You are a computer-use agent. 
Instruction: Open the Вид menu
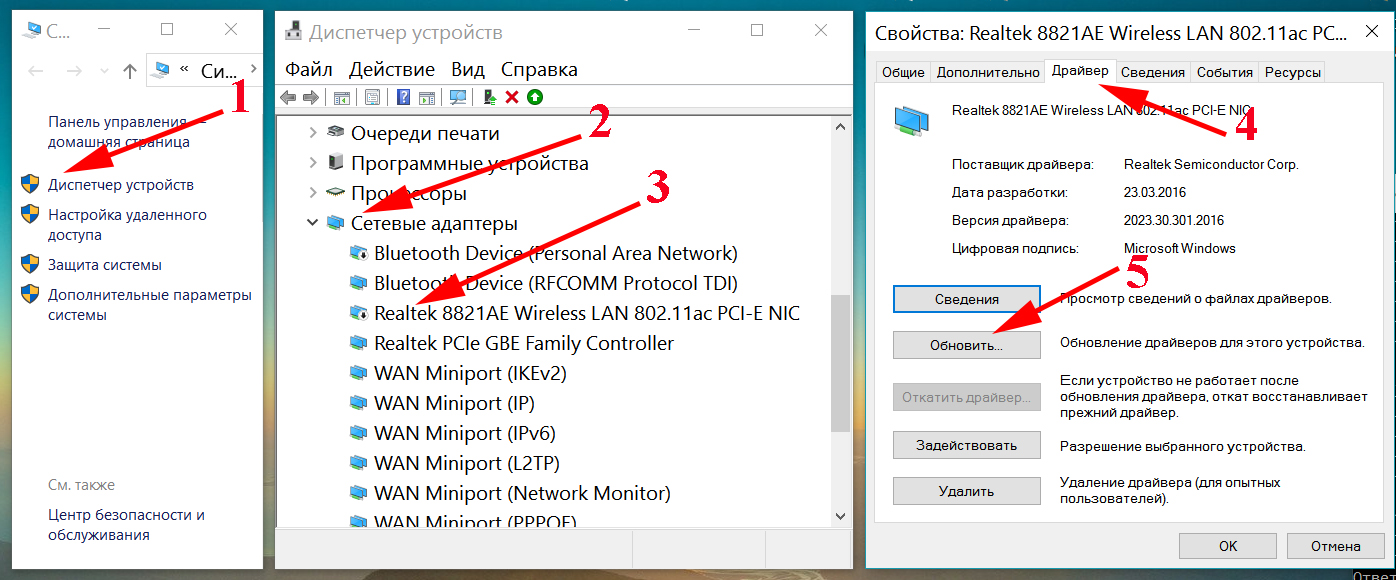tap(467, 69)
